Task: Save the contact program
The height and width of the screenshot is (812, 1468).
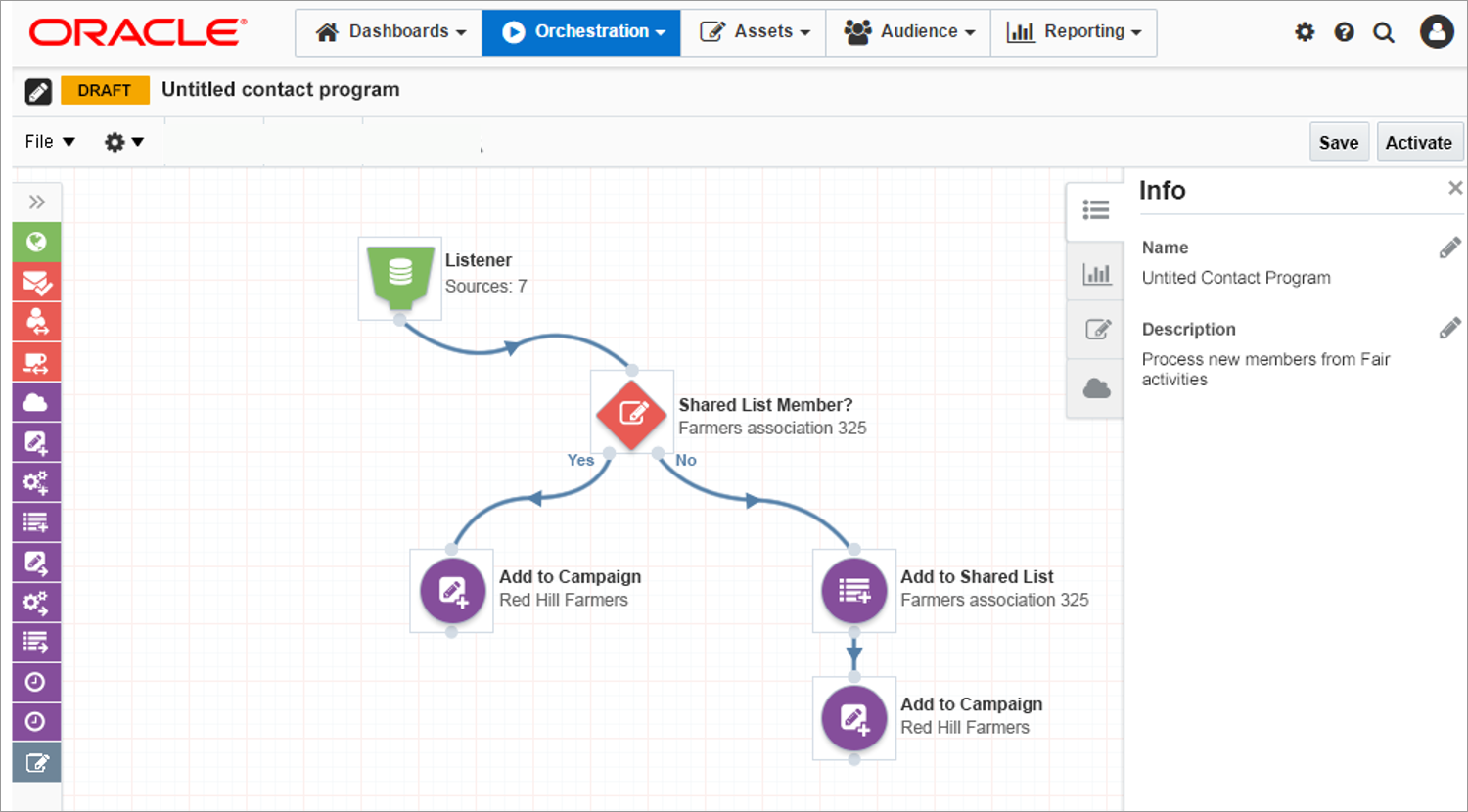Action: pyautogui.click(x=1339, y=142)
